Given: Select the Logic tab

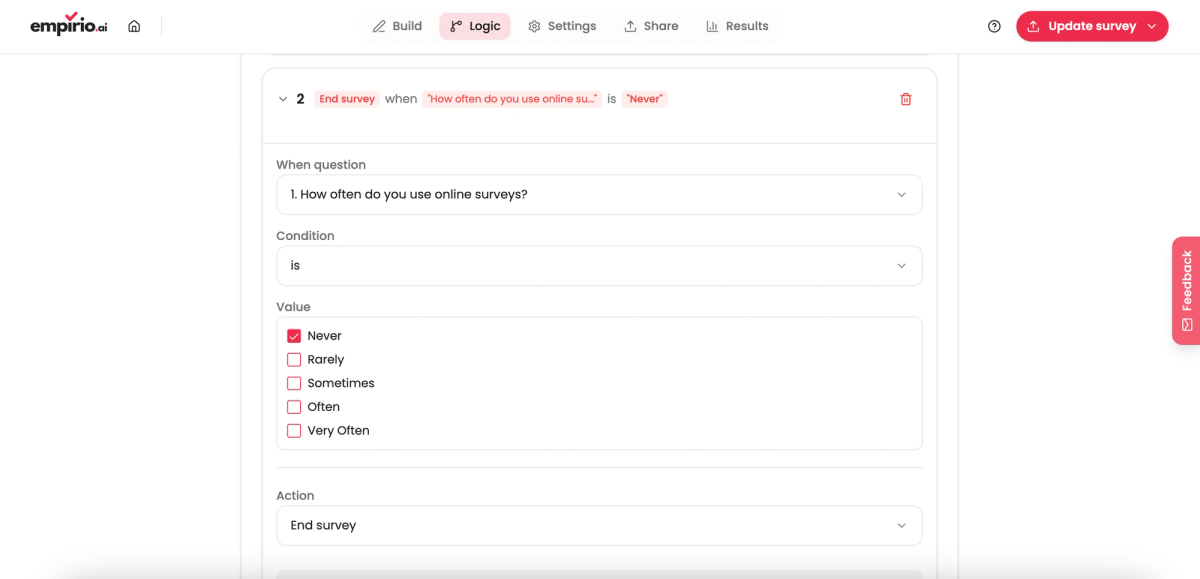Looking at the screenshot, I should click(475, 26).
